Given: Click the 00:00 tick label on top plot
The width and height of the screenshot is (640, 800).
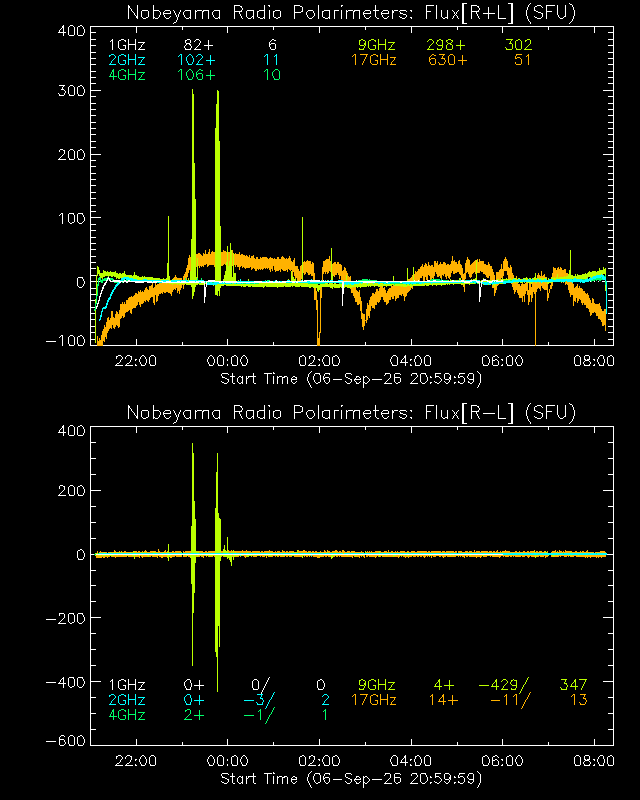Looking at the screenshot, I should point(227,361).
